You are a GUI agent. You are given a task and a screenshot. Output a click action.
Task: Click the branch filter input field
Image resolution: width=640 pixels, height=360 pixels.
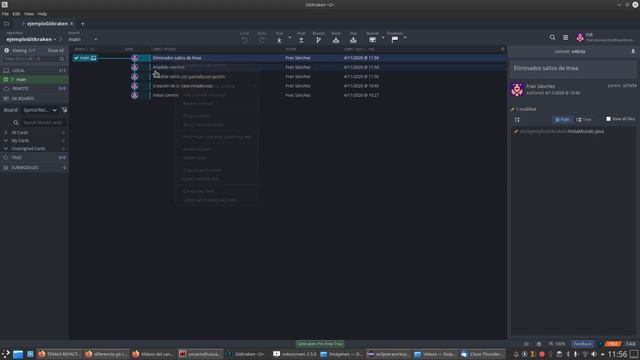point(34,59)
